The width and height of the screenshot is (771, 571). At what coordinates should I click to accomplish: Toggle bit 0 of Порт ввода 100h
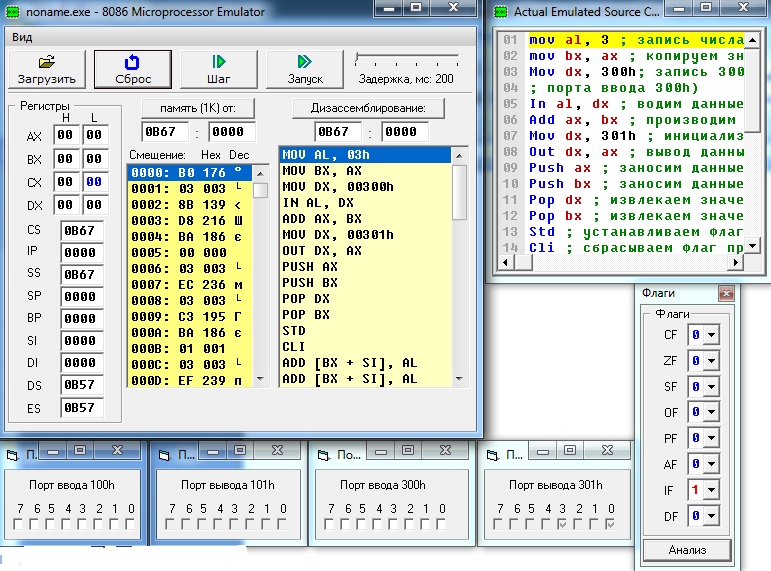(x=130, y=524)
